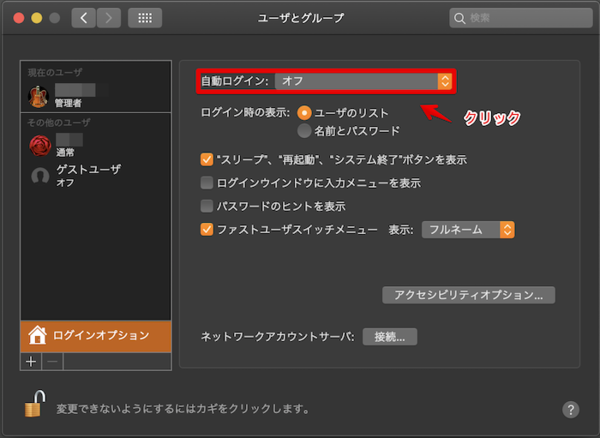
Task: Open アクセシビリティオプション button
Action: (x=468, y=295)
